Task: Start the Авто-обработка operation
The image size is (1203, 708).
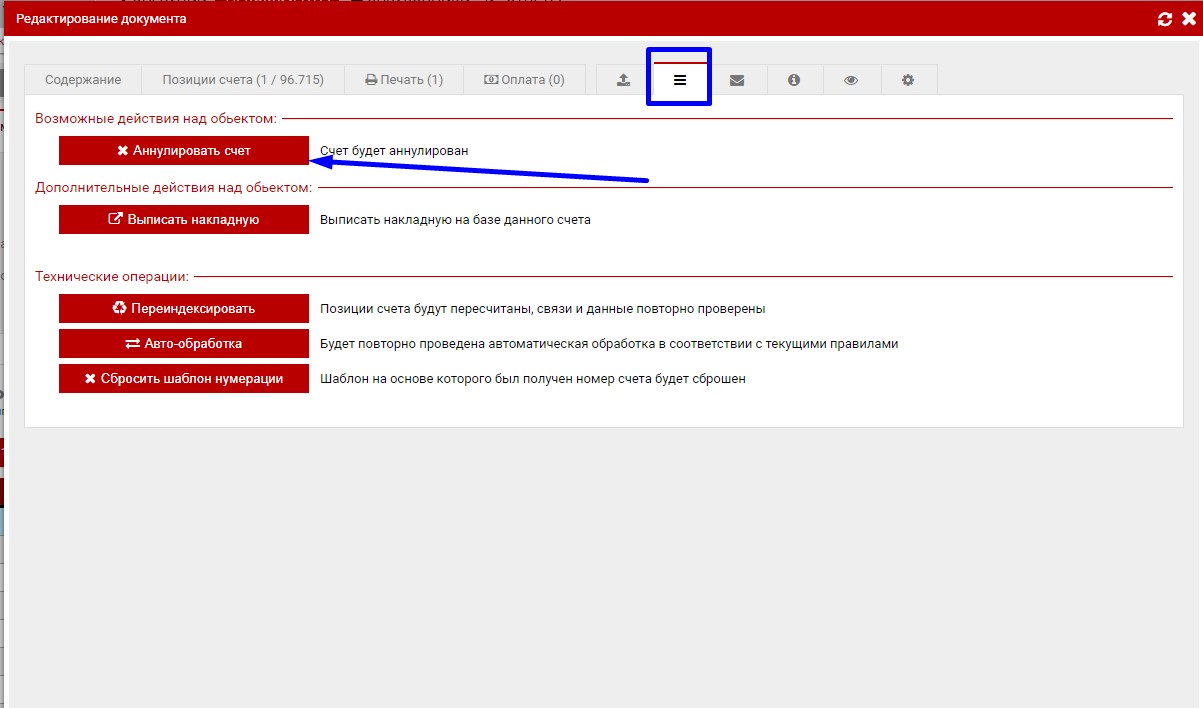Action: coord(184,344)
